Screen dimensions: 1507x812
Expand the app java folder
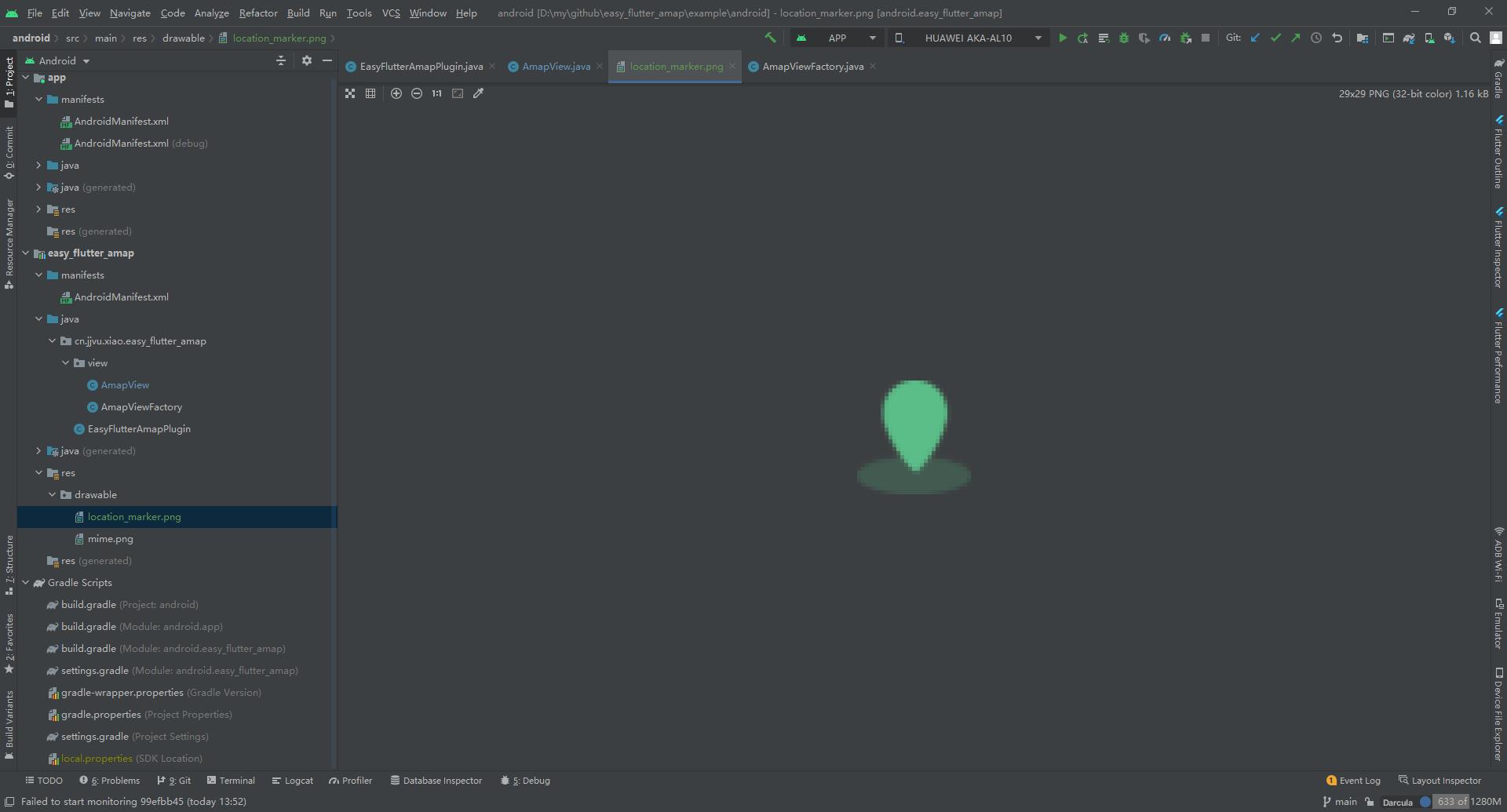pos(38,166)
